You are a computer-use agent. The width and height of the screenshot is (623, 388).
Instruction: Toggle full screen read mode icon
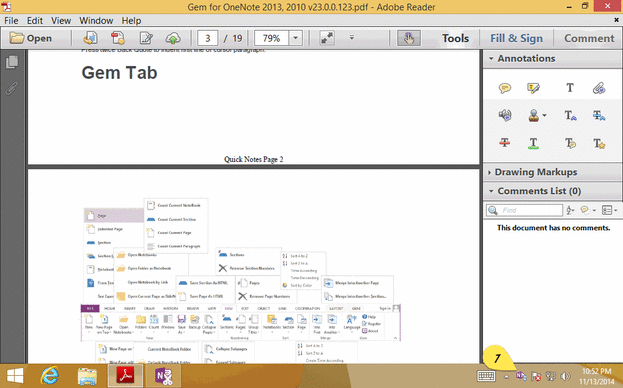pos(327,38)
